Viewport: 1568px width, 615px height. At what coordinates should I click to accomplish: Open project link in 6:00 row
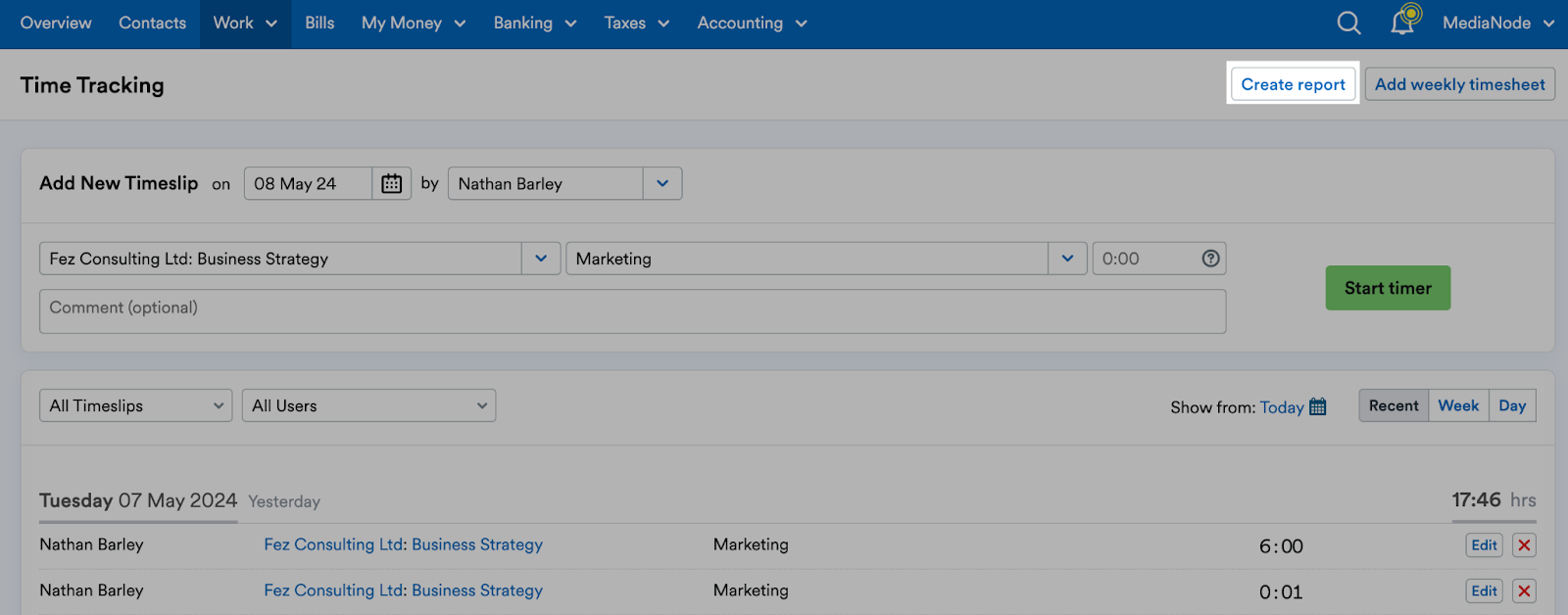point(403,544)
